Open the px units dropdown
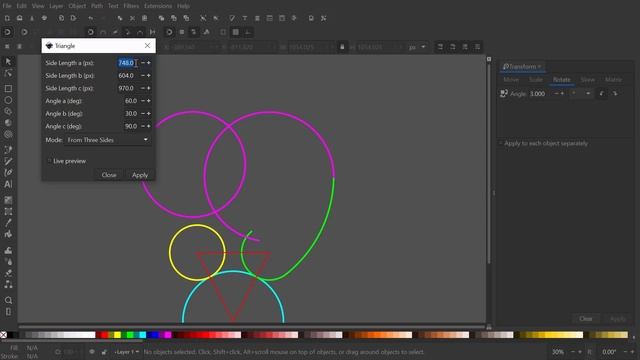Screen dimensions: 640x360 coord(417,47)
